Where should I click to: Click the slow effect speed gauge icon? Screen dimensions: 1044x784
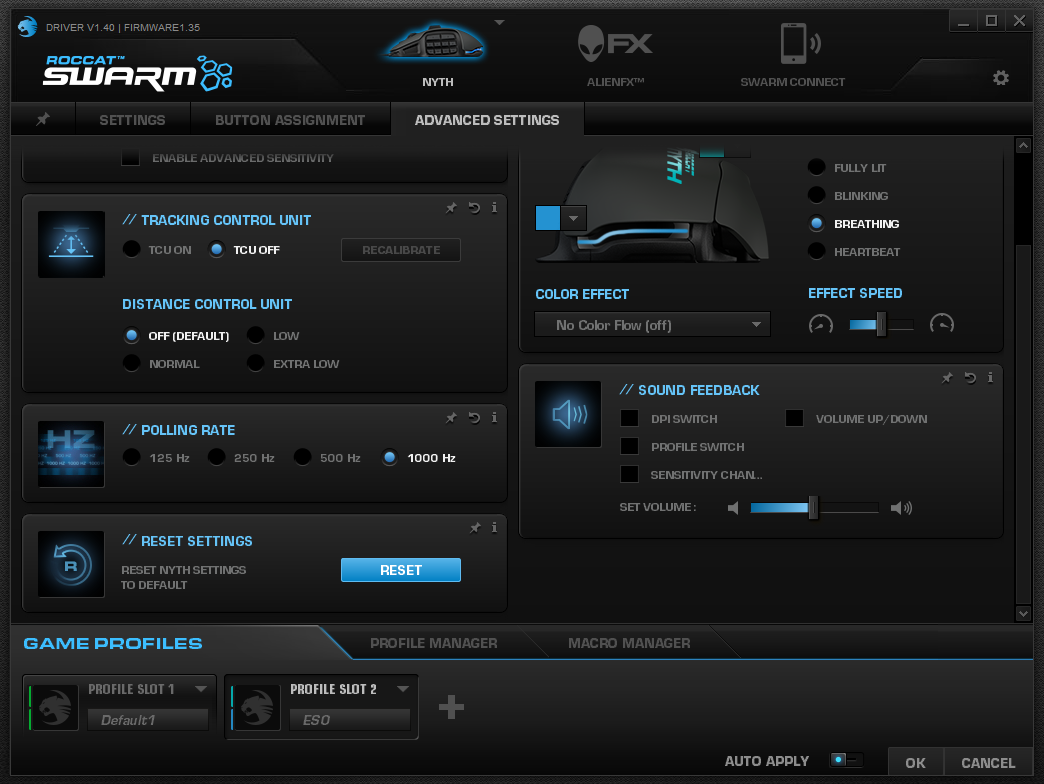click(820, 324)
